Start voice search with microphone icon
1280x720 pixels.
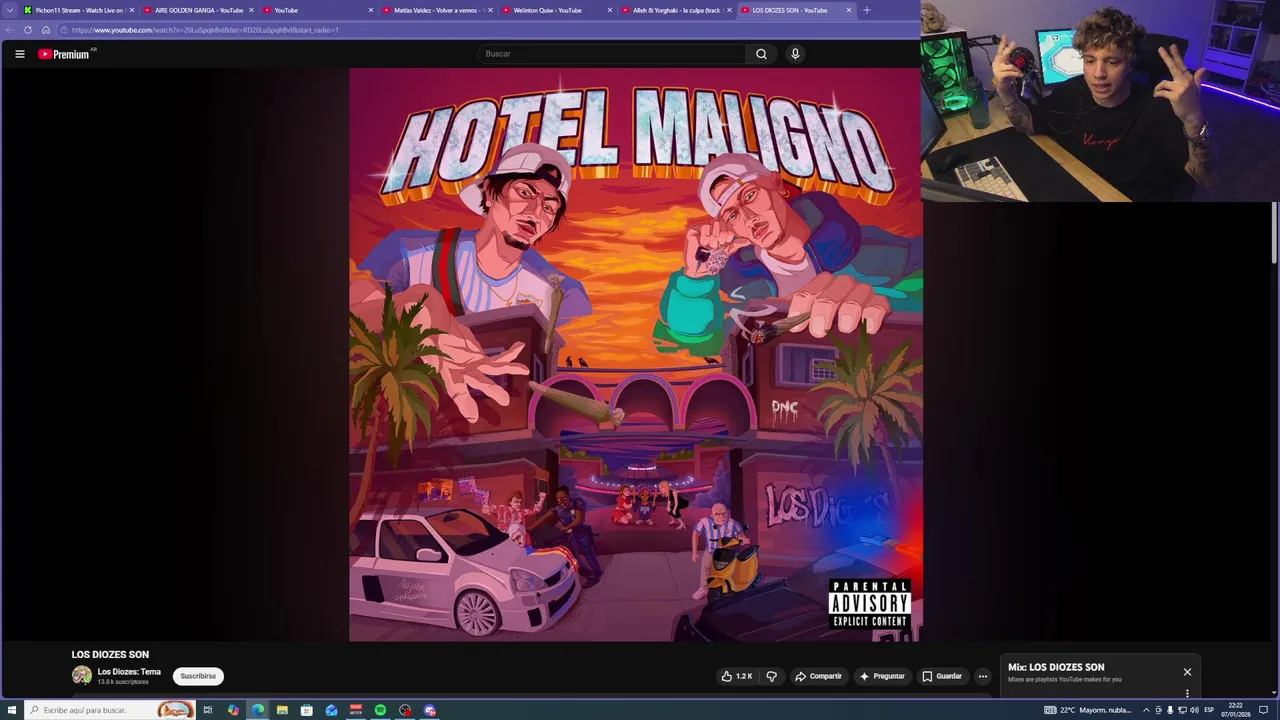point(795,54)
